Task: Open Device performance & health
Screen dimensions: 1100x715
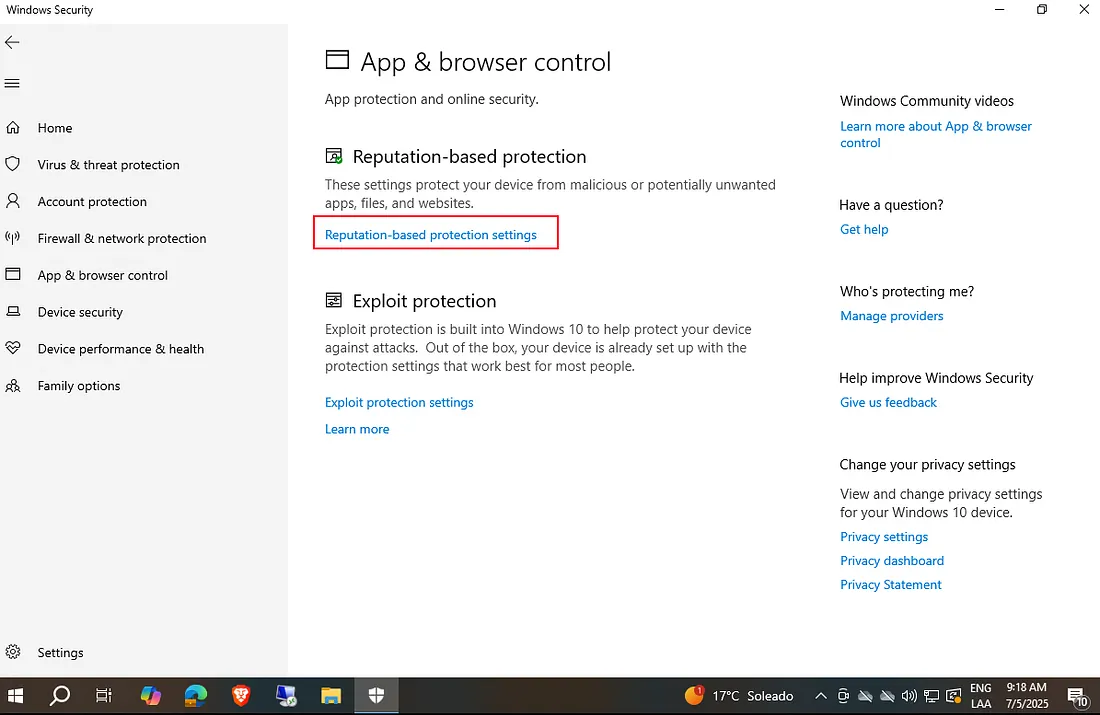Action: pyautogui.click(x=121, y=349)
